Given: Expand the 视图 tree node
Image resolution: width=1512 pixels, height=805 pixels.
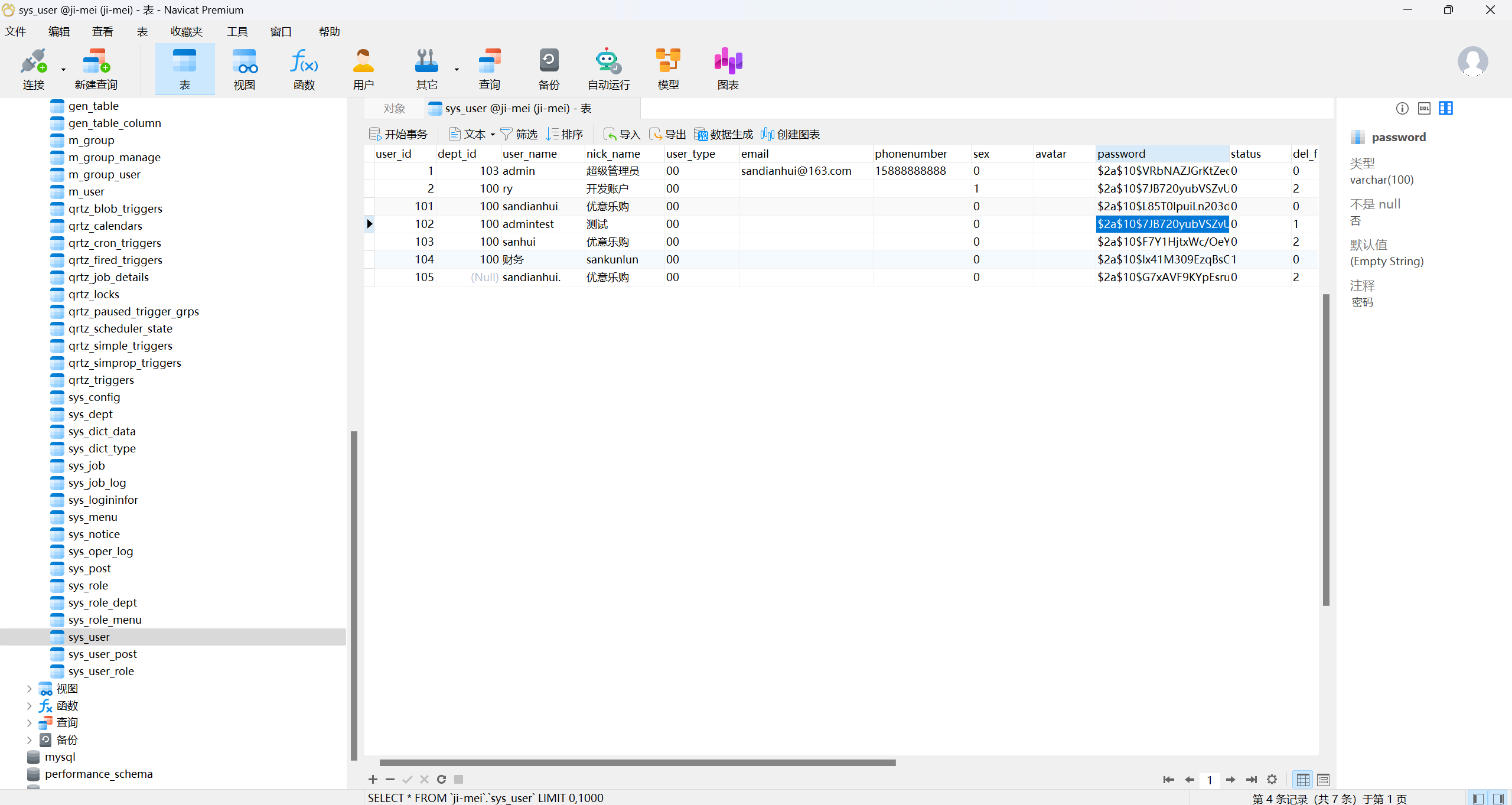Looking at the screenshot, I should [x=29, y=689].
